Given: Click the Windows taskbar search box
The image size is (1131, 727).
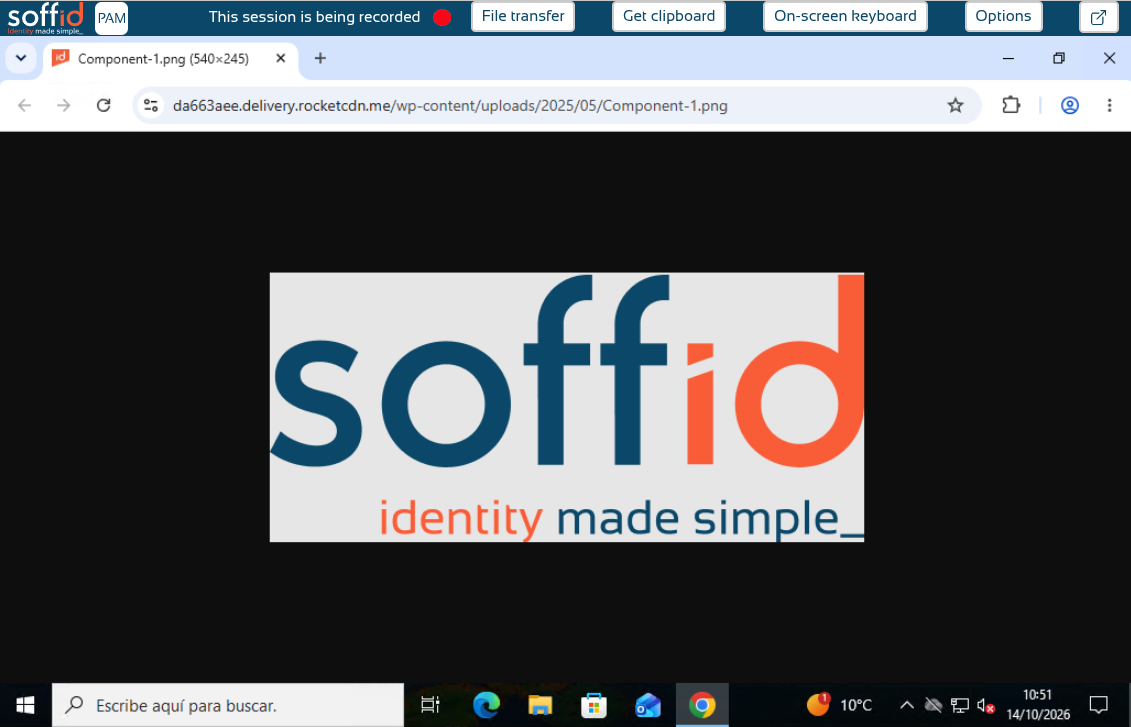Looking at the screenshot, I should coord(228,705).
